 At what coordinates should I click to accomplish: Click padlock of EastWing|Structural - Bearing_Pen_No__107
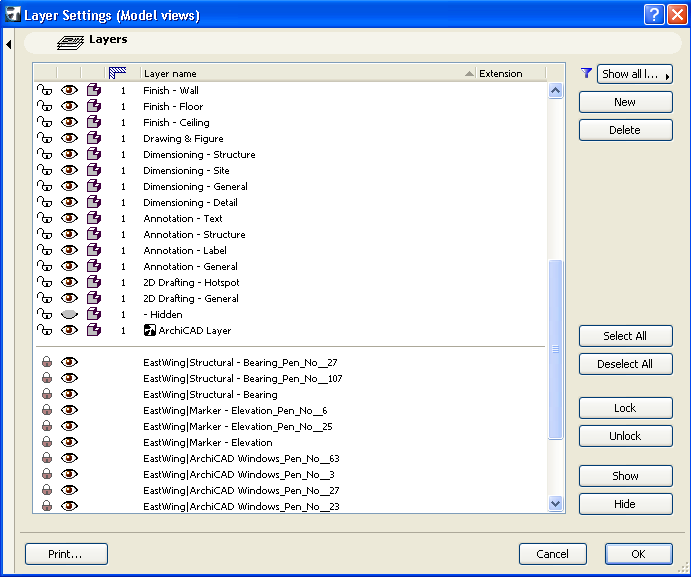click(47, 378)
